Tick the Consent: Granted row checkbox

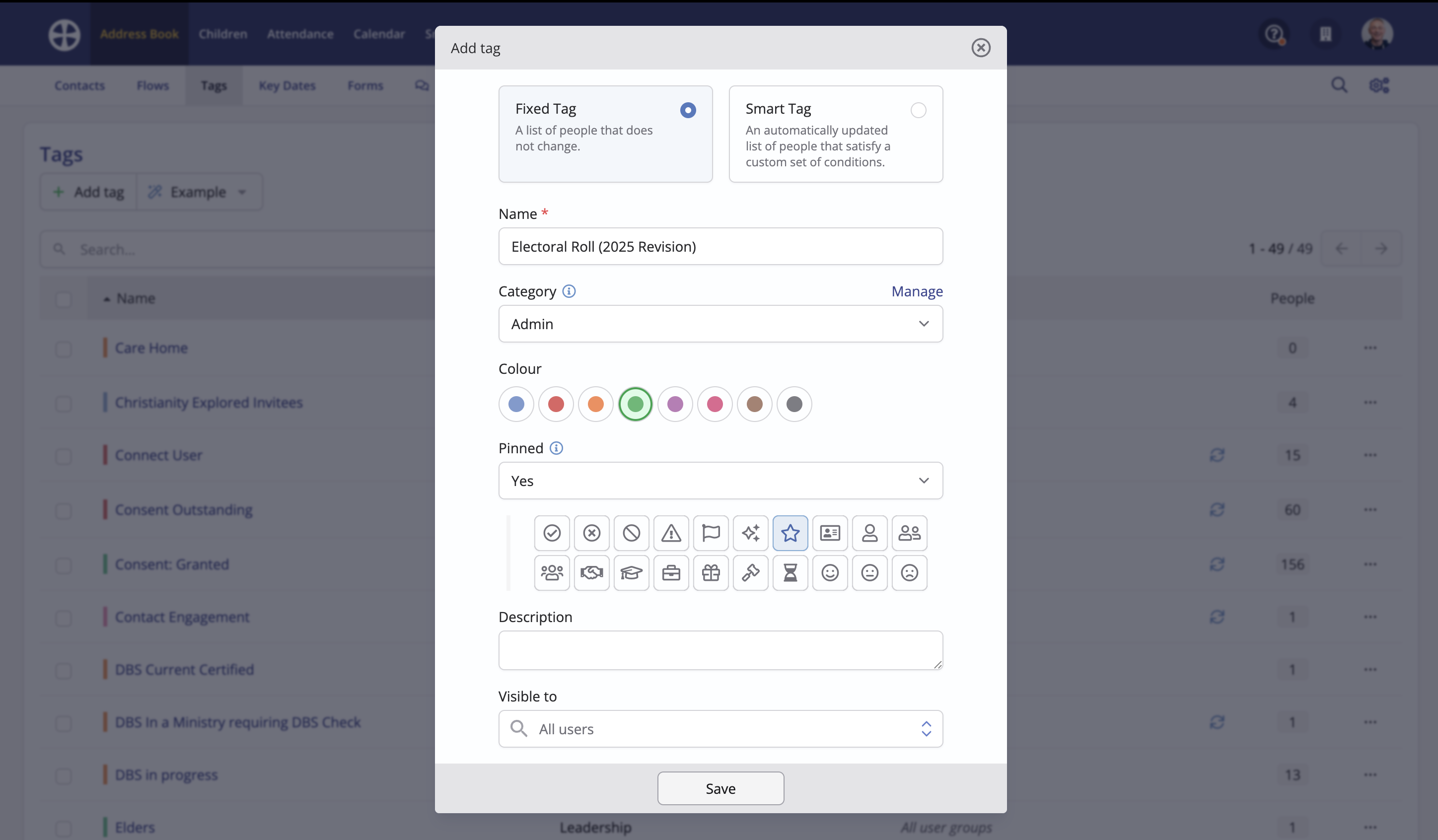point(64,565)
